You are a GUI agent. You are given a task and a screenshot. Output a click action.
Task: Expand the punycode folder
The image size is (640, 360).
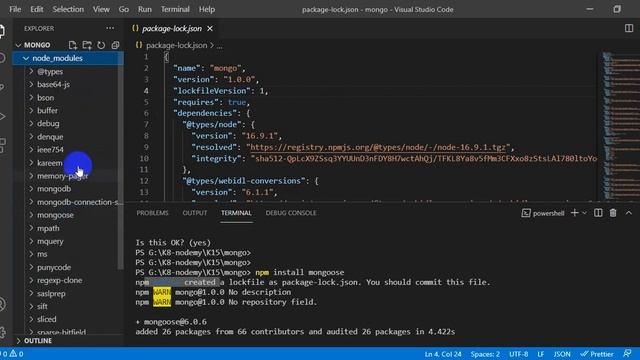[54, 267]
